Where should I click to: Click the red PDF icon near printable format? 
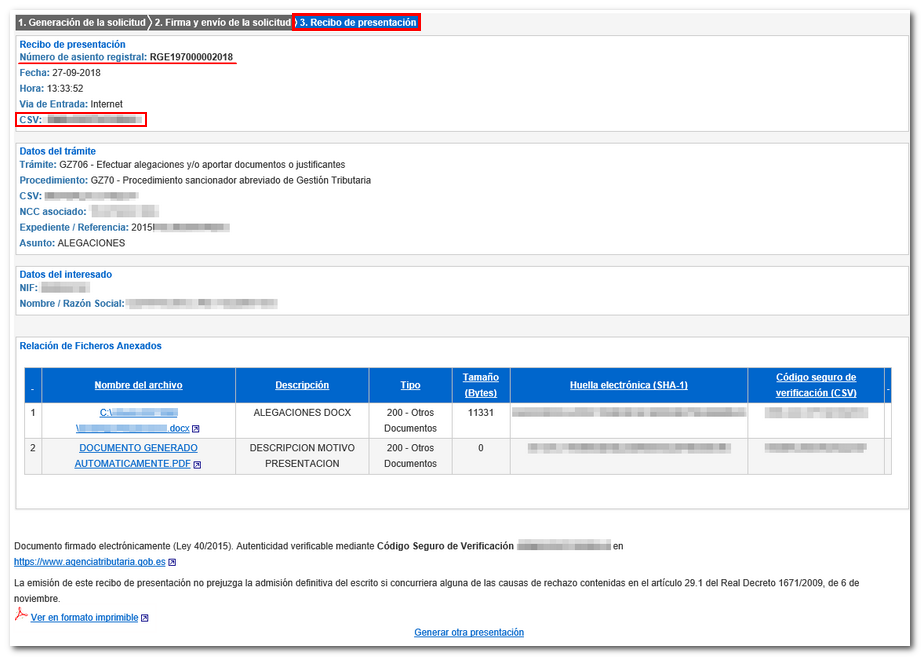21,615
